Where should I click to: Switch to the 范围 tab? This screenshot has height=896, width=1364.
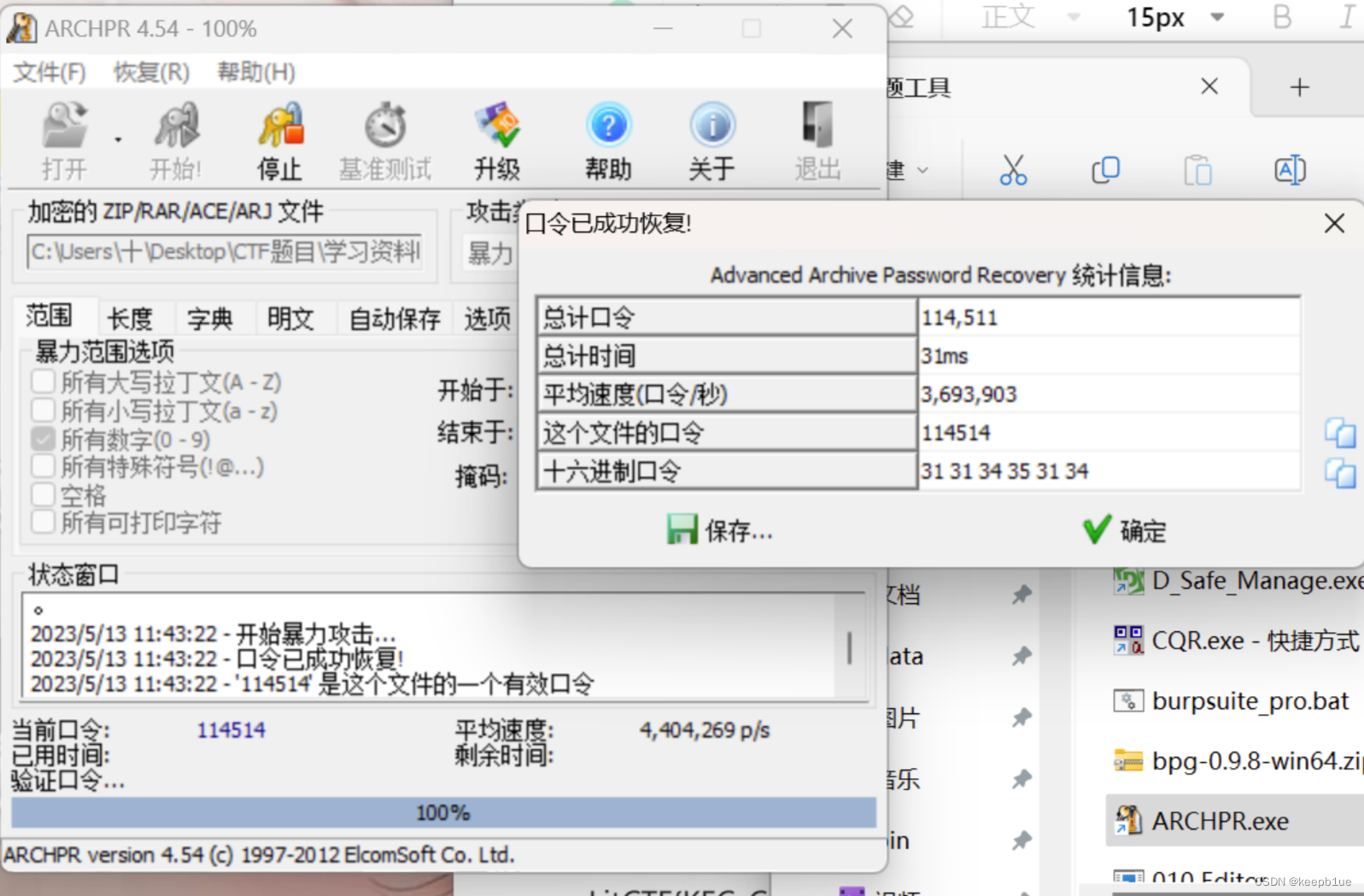[49, 316]
